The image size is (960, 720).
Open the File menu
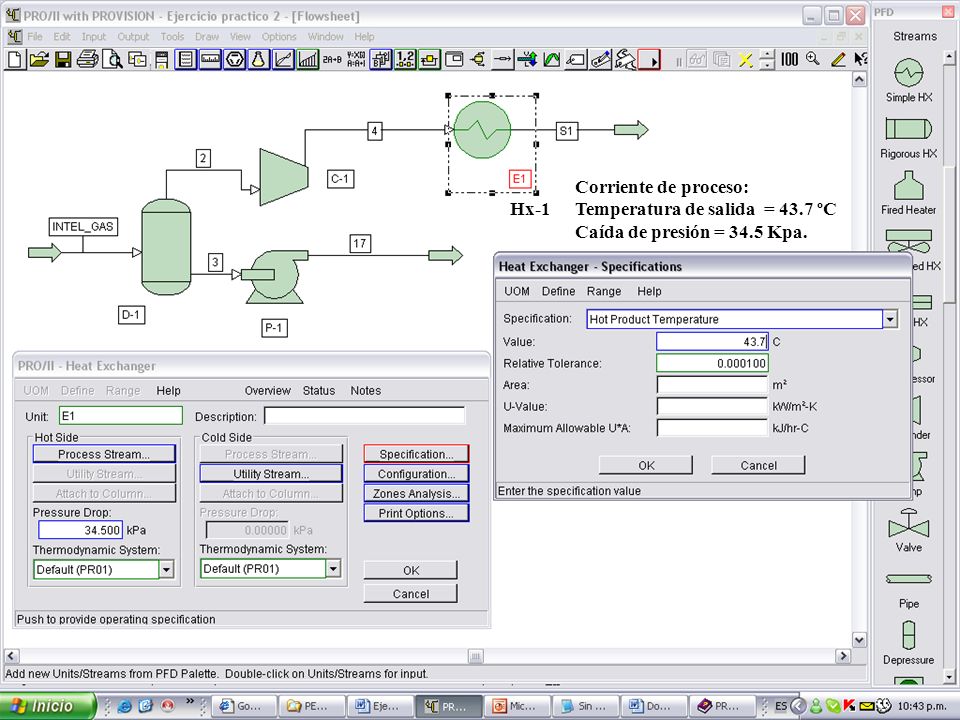[x=35, y=37]
